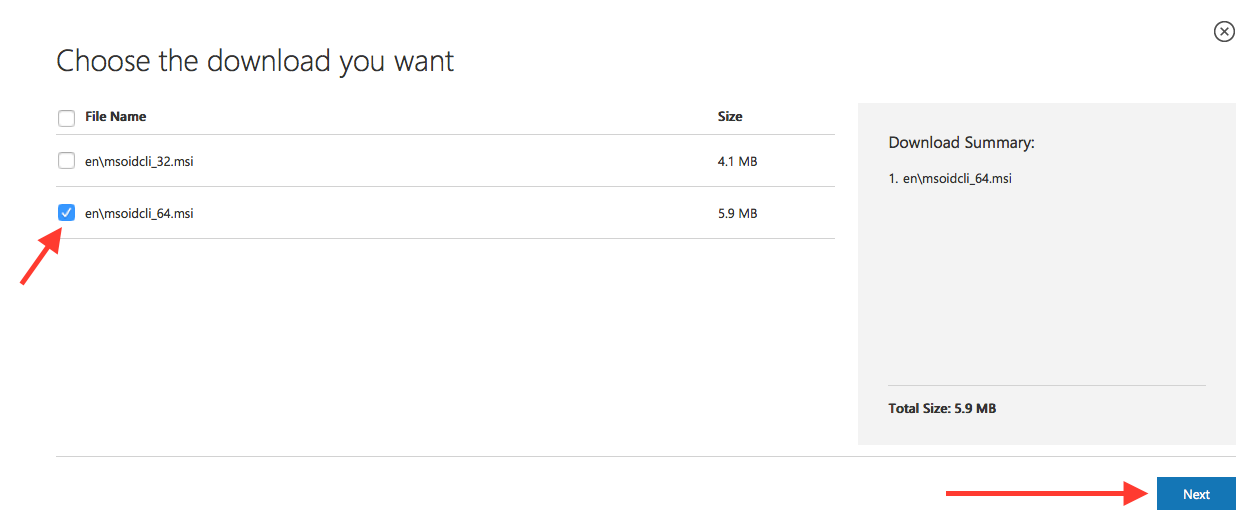Screen dimensions: 1255x525
Task: Click the Download Summary heading
Action: pos(961,143)
